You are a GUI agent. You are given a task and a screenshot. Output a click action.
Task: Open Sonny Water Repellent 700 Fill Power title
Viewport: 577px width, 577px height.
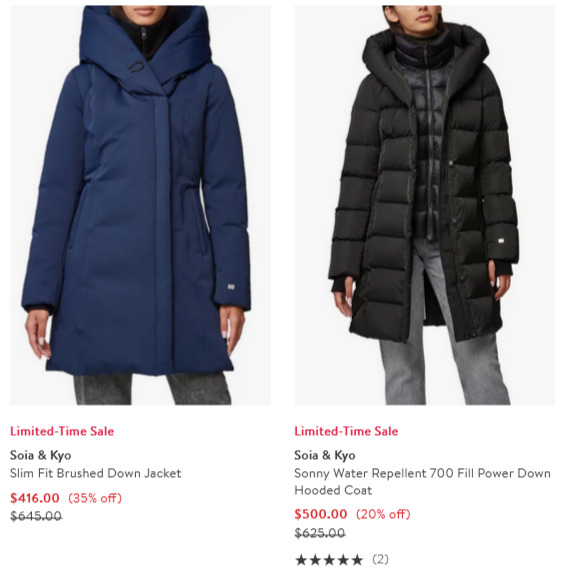422,481
